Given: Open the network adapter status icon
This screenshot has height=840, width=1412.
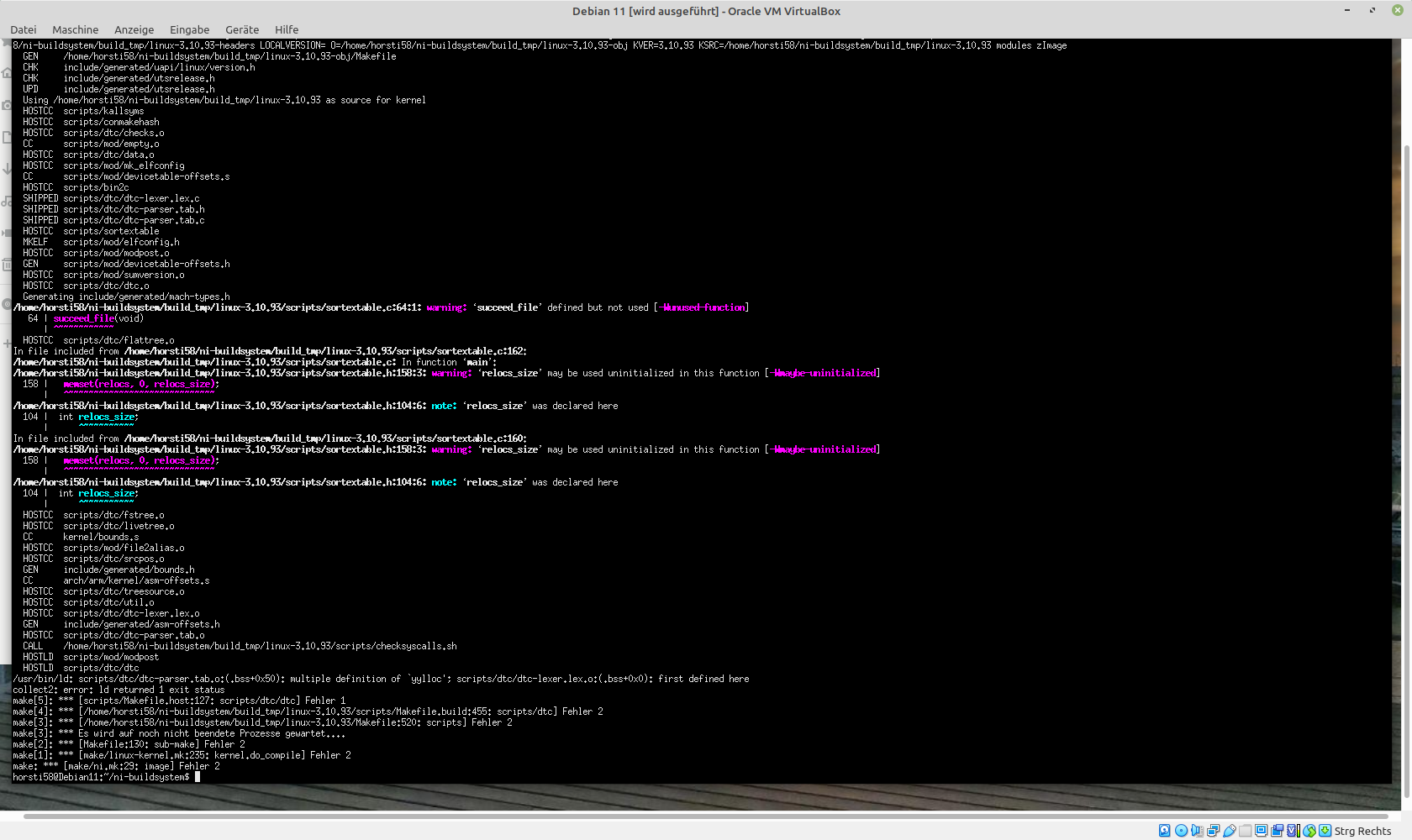Looking at the screenshot, I should (x=1213, y=831).
